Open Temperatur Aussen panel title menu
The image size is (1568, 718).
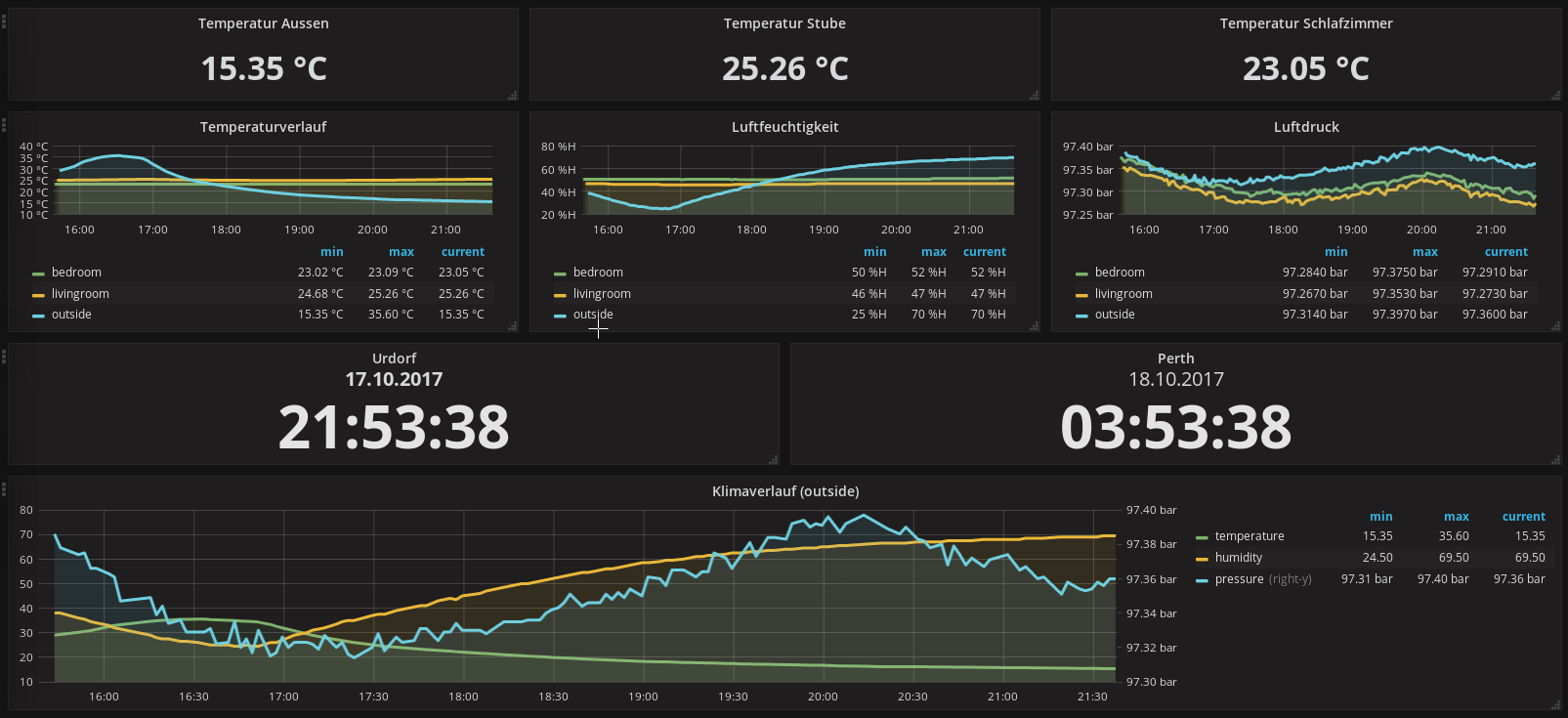click(264, 23)
